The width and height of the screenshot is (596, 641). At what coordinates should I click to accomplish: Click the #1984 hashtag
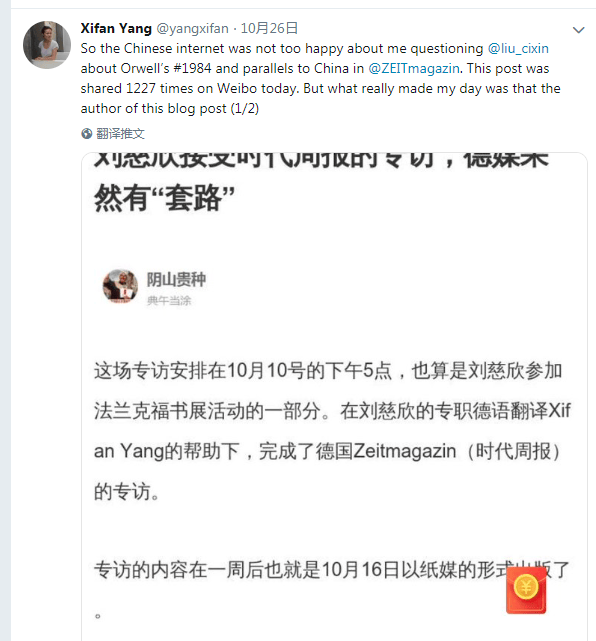pos(192,68)
